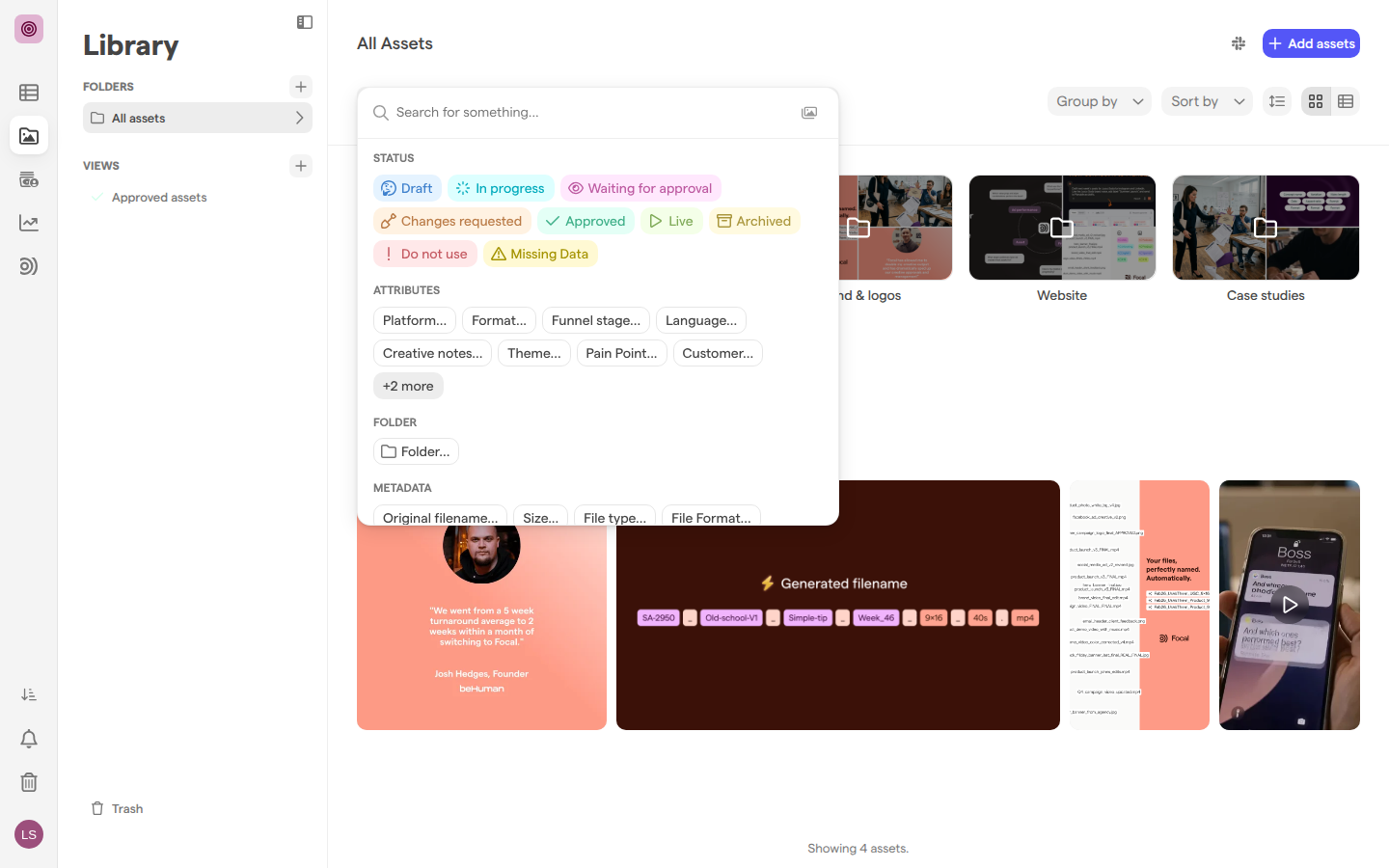Filter by Waiting for approval status
This screenshot has width=1389, height=868.
pos(640,188)
